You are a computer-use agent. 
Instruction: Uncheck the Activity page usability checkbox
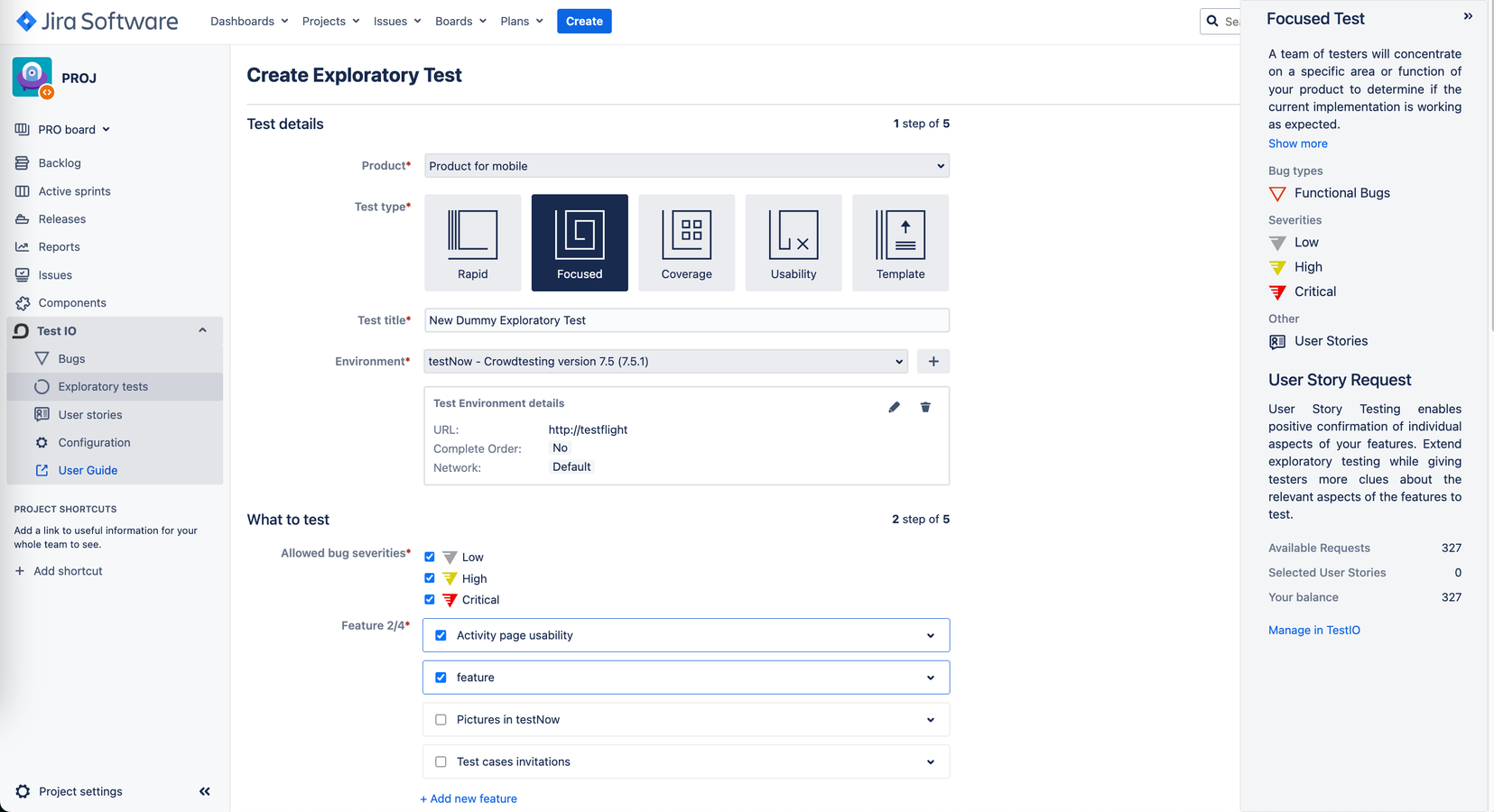coord(441,635)
